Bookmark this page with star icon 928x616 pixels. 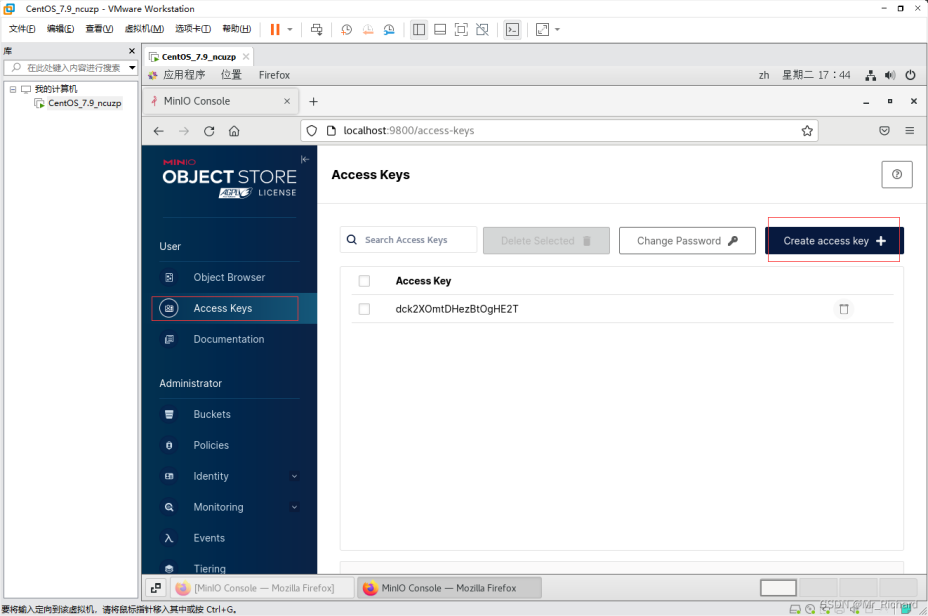(806, 131)
